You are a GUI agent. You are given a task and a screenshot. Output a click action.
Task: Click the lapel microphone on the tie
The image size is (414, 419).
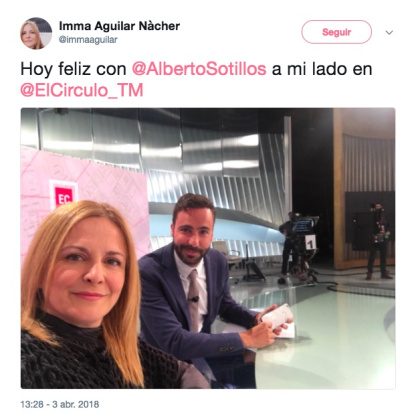(x=195, y=299)
